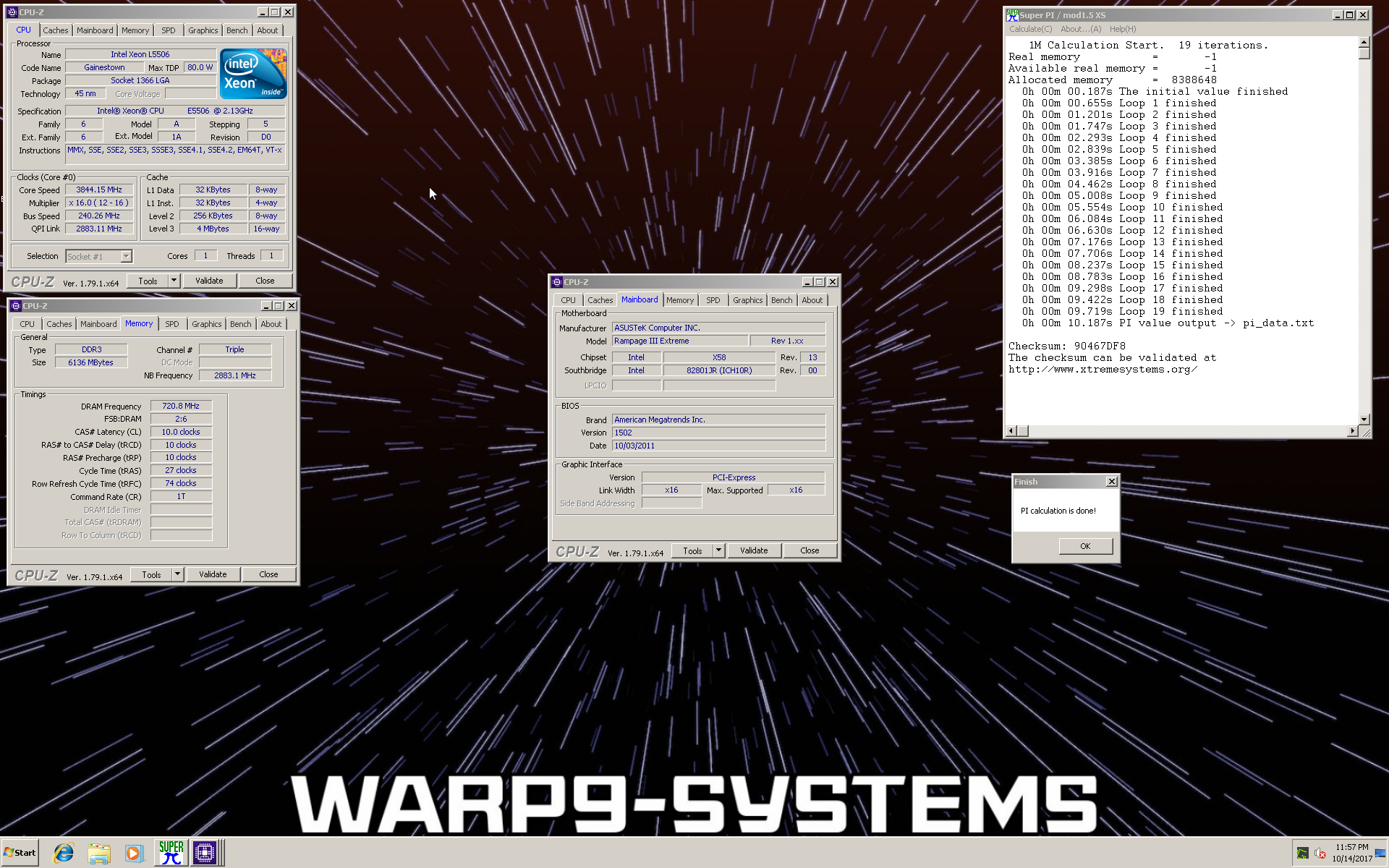Select About tab in Memory window

271,324
